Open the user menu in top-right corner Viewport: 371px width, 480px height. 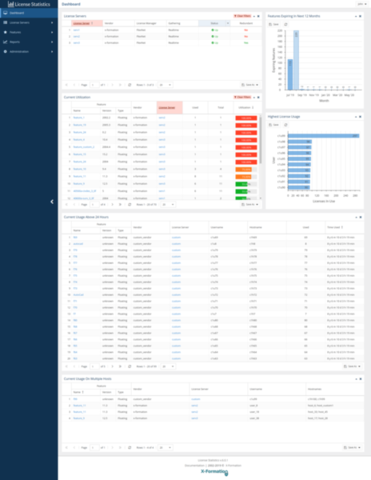coord(361,4)
